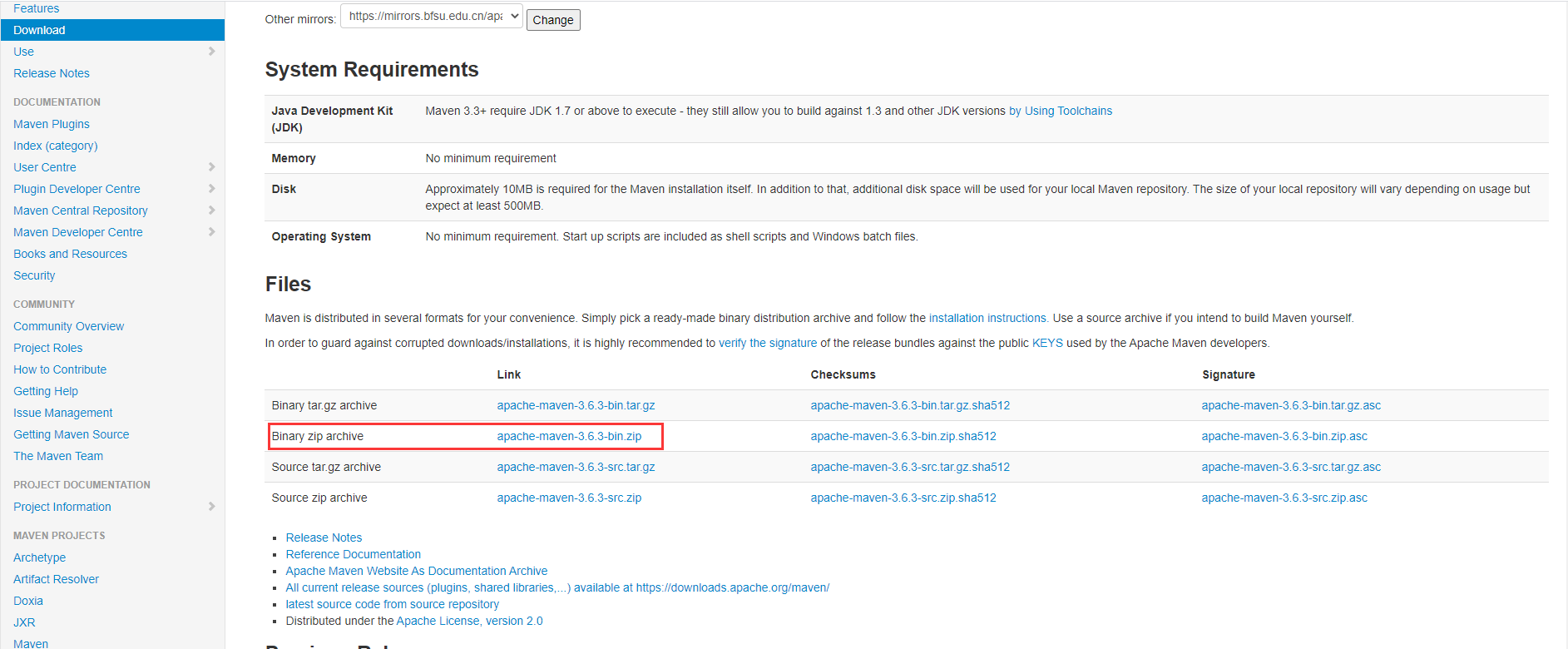1568x649 pixels.
Task: Click the 'Binary zip archive' row label
Action: [x=318, y=436]
